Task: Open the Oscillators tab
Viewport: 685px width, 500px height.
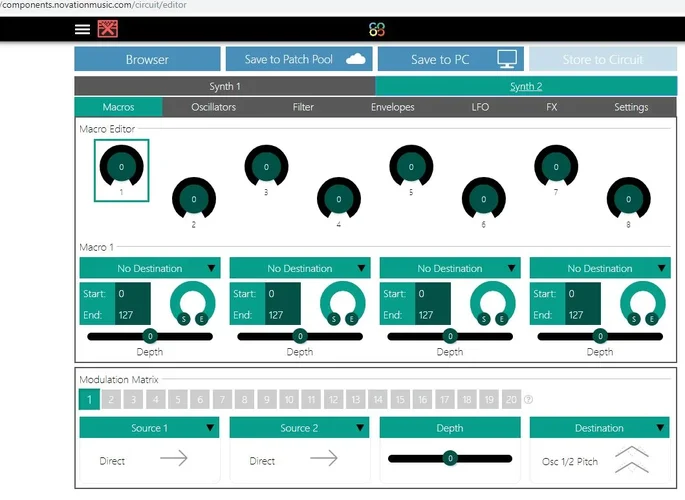Action: [x=213, y=107]
